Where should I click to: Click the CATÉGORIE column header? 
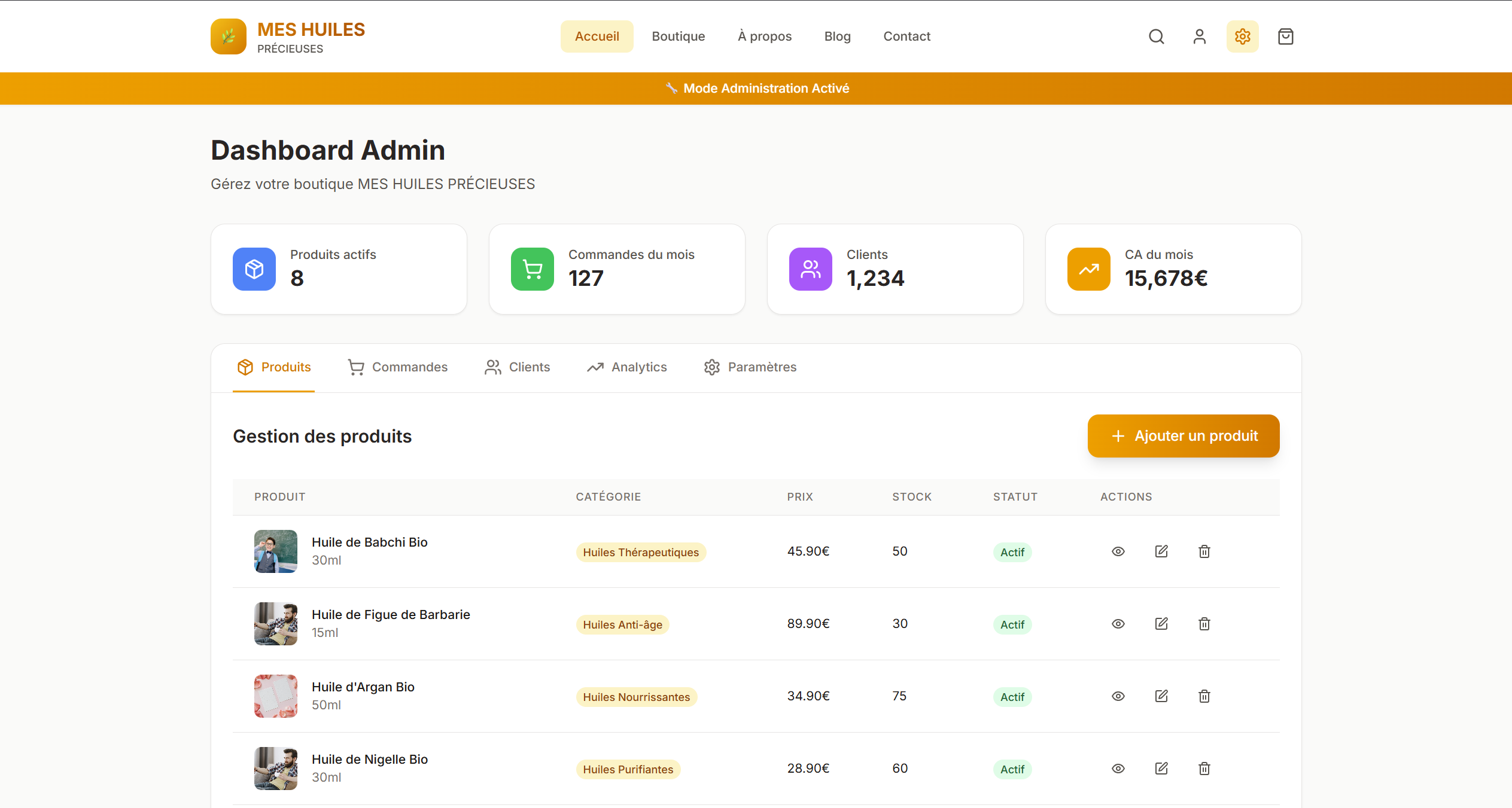[609, 497]
